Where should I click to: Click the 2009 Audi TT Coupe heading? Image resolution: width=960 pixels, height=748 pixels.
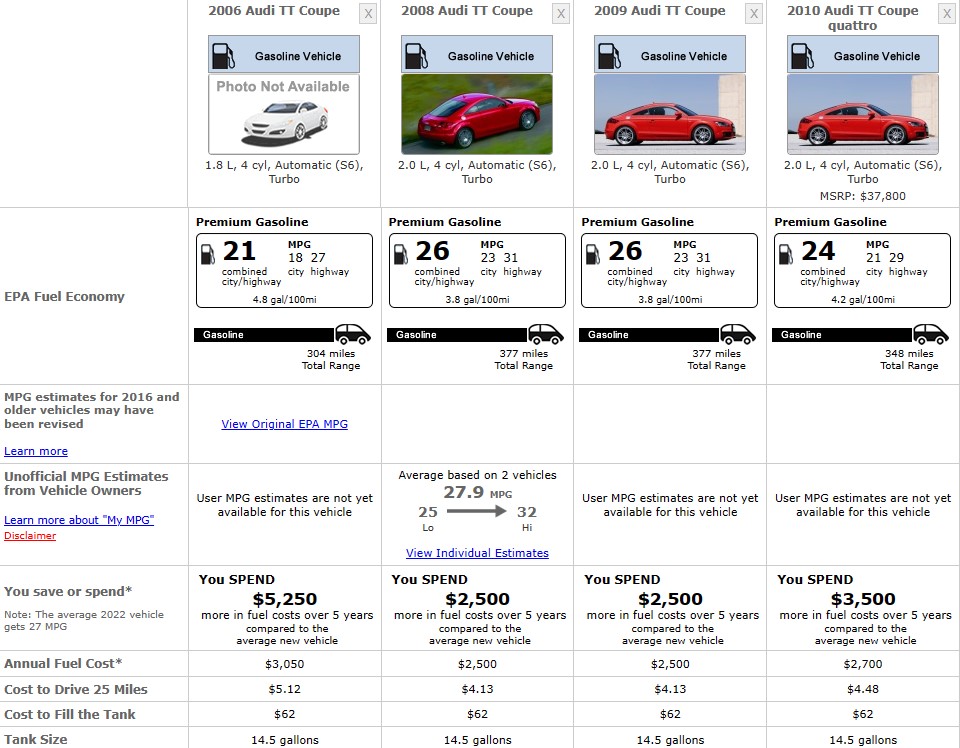659,10
